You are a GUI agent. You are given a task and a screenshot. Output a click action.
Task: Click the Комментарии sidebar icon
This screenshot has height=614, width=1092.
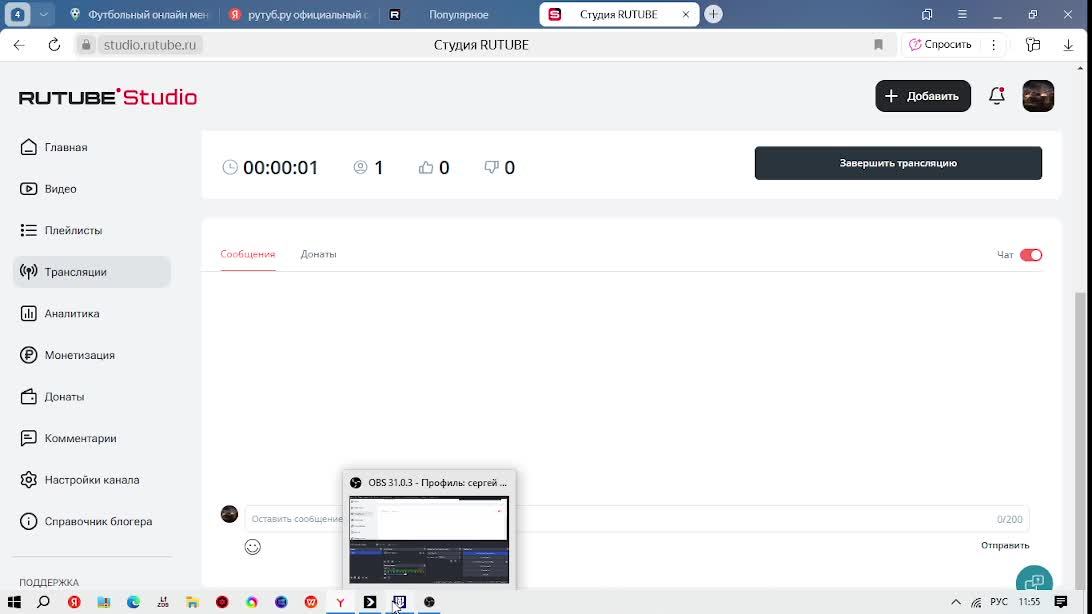pos(29,438)
